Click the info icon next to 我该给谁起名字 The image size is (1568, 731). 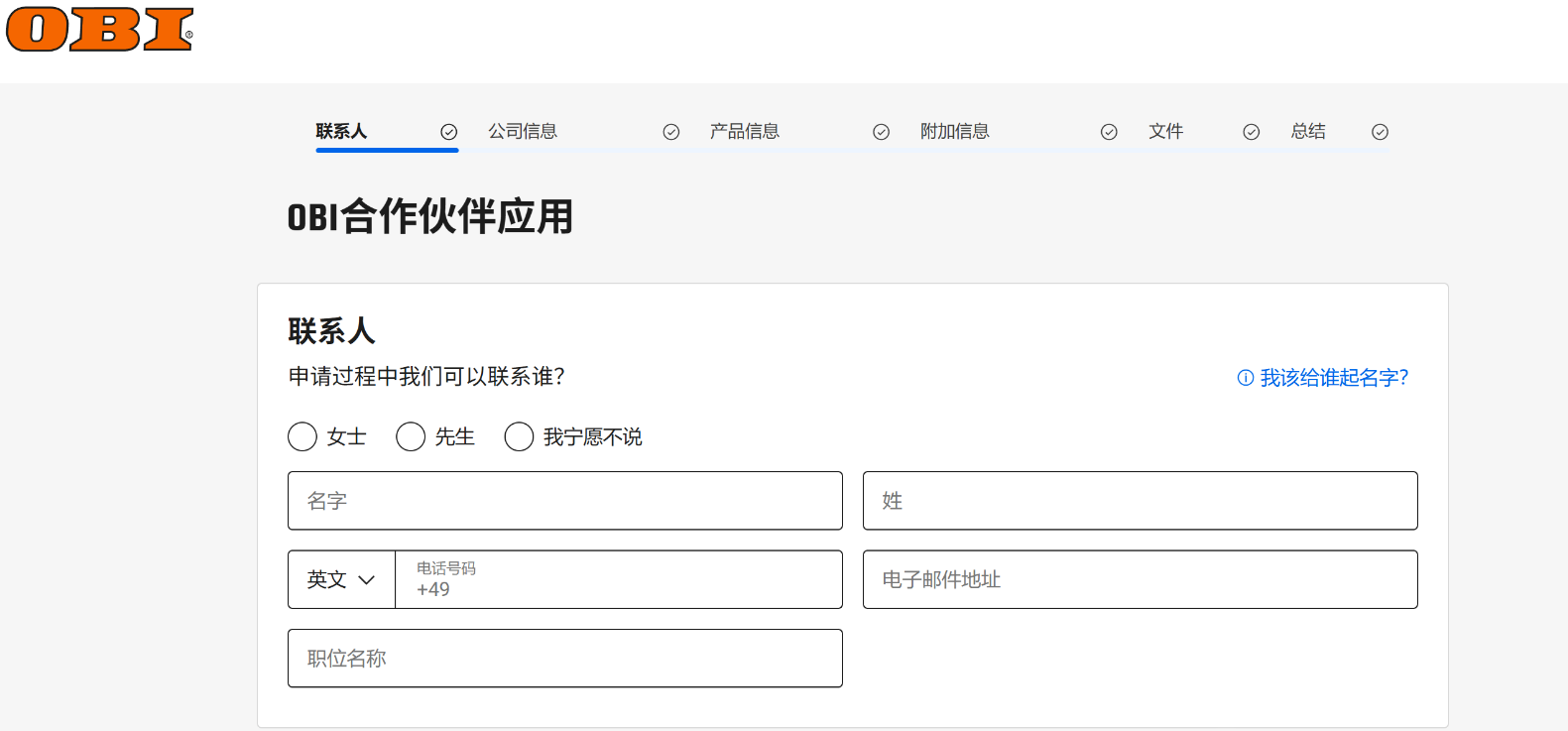1246,378
